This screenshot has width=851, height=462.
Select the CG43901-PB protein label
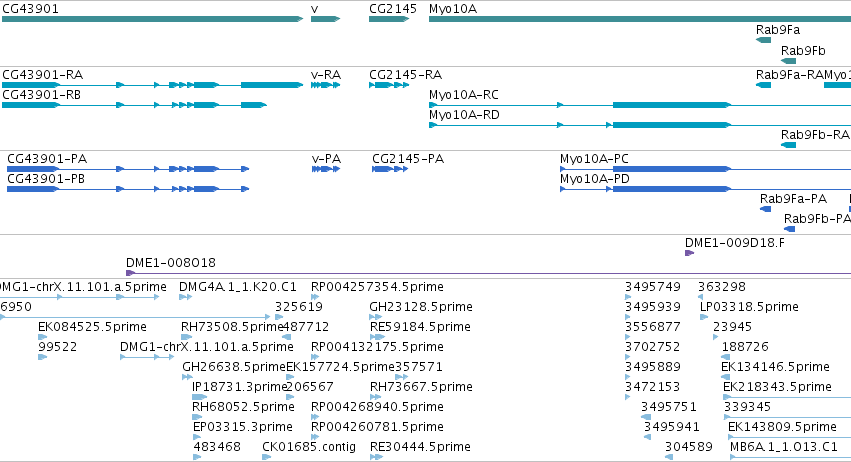(46, 179)
